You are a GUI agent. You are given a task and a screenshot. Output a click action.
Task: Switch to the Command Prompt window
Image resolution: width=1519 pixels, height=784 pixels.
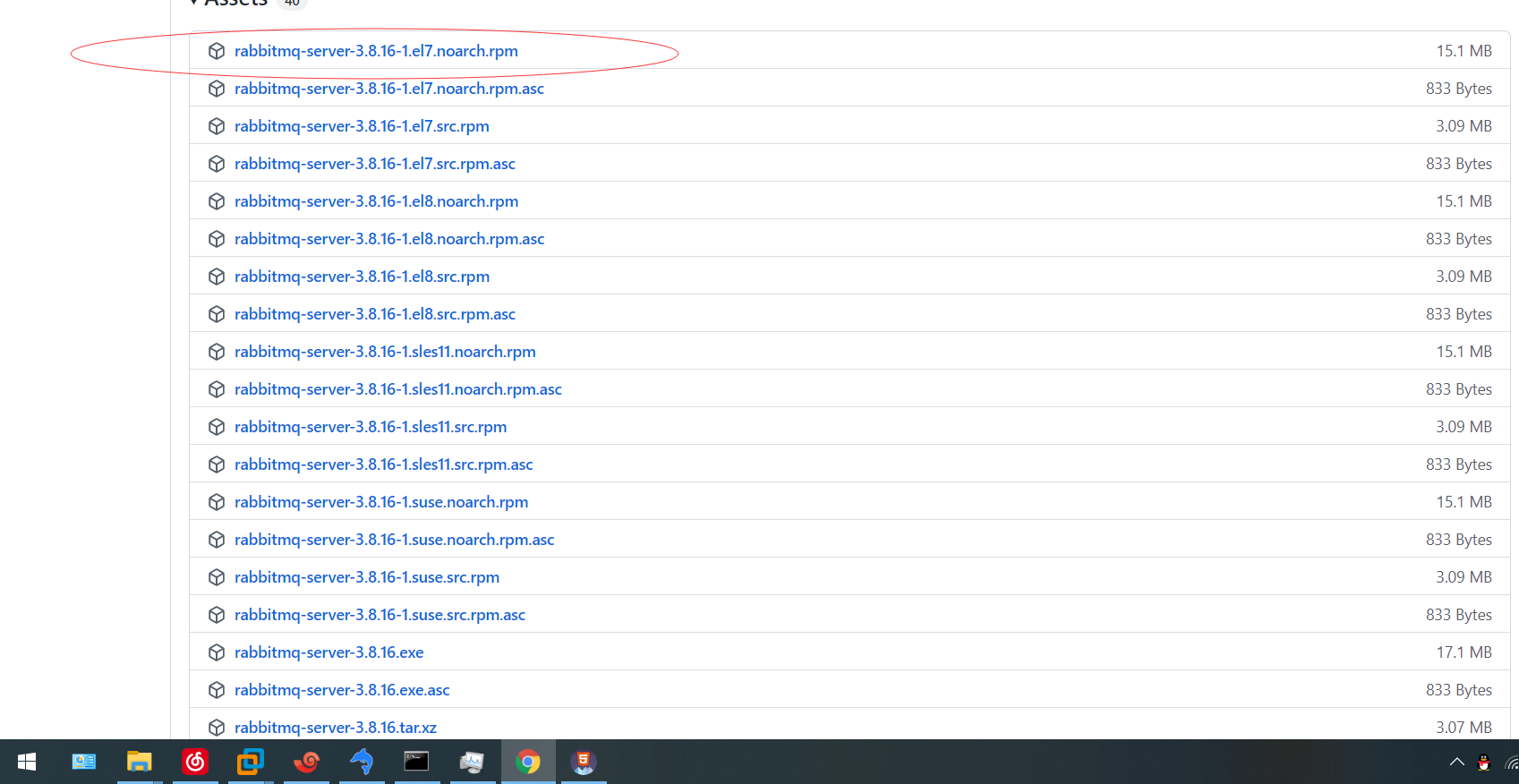417,762
